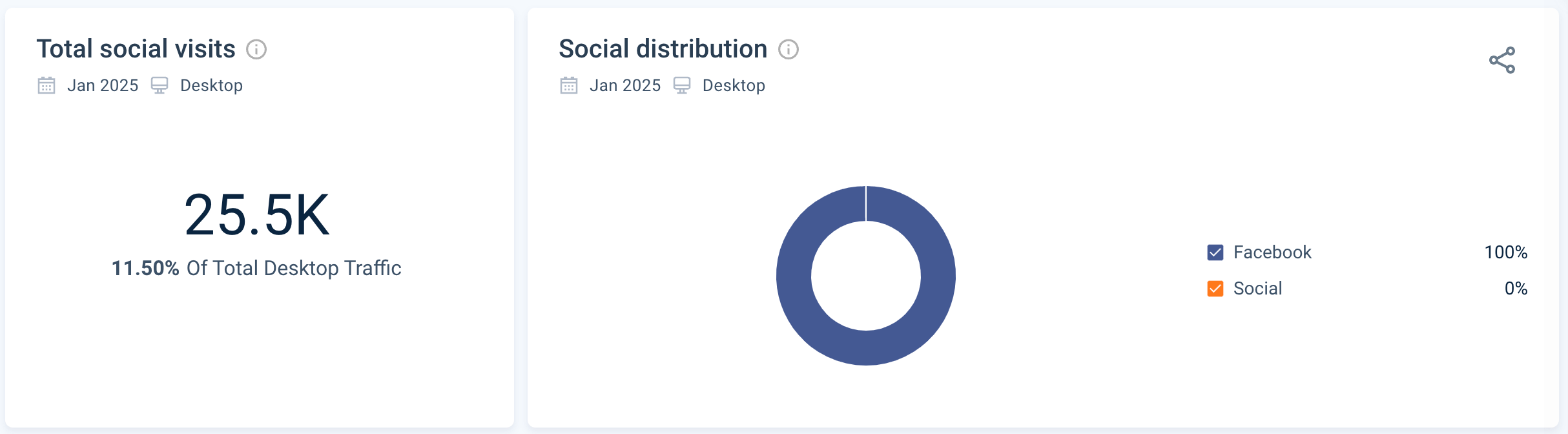Click the Total social visits heading

pos(135,48)
